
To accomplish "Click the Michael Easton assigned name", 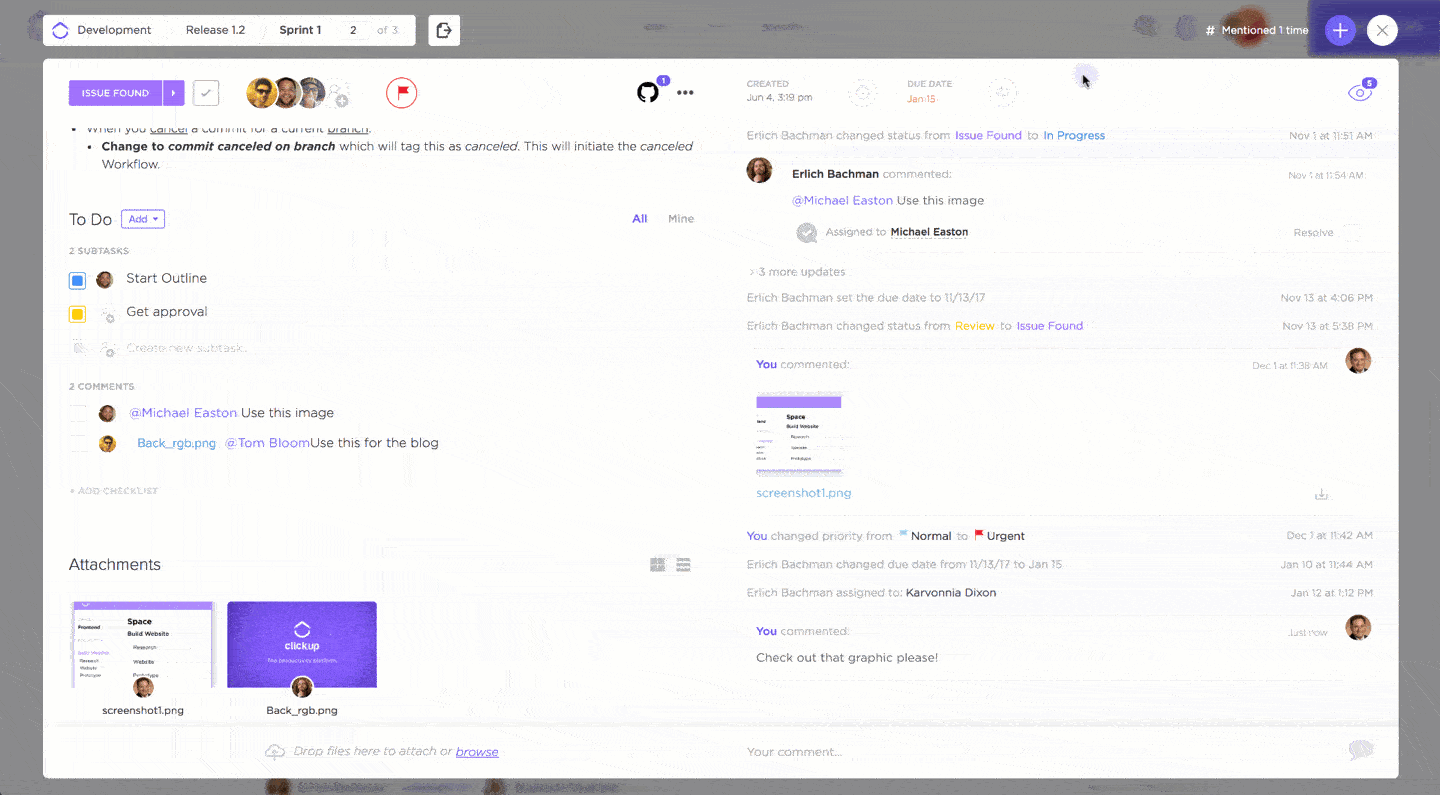I will 929,232.
